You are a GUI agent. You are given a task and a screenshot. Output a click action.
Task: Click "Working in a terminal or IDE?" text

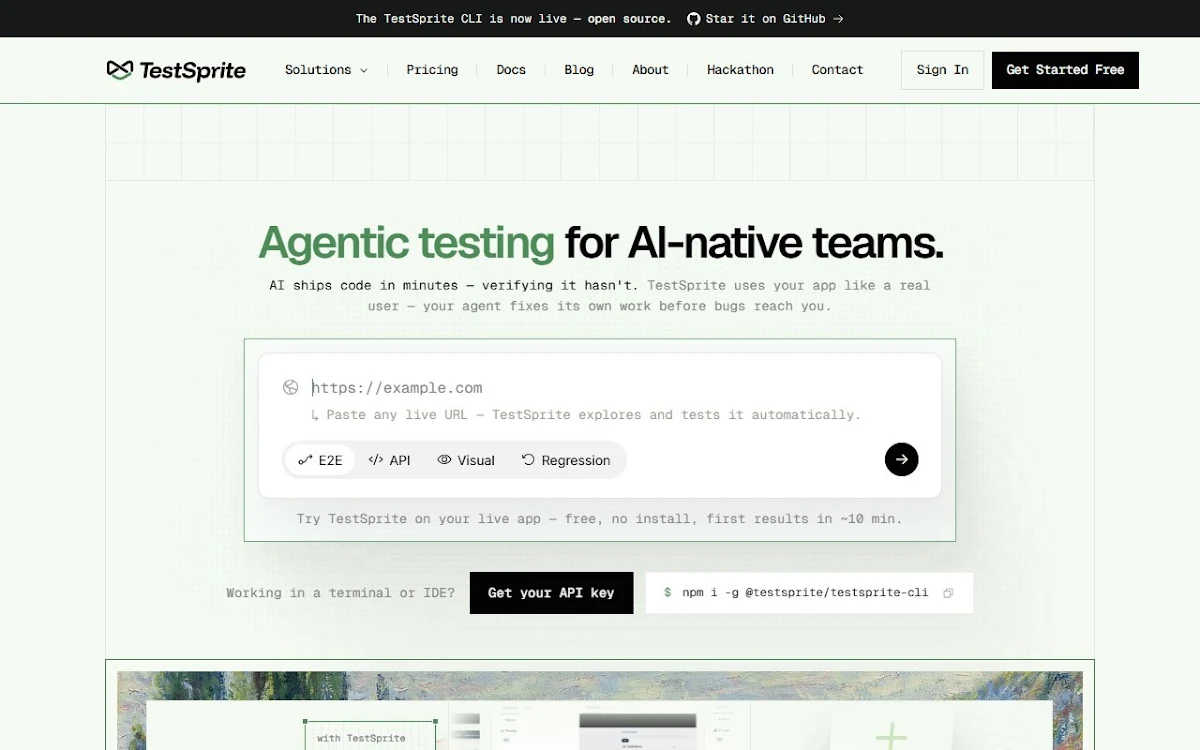click(x=340, y=593)
